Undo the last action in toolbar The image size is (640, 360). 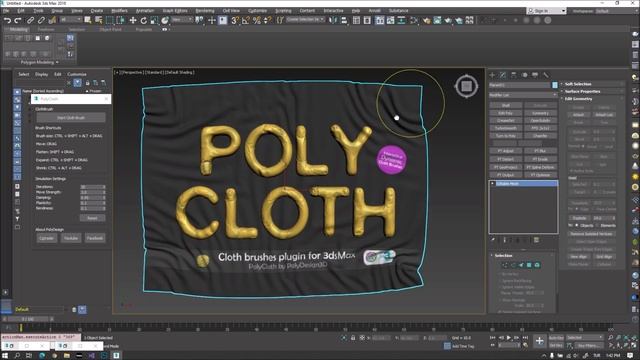[x=7, y=20]
